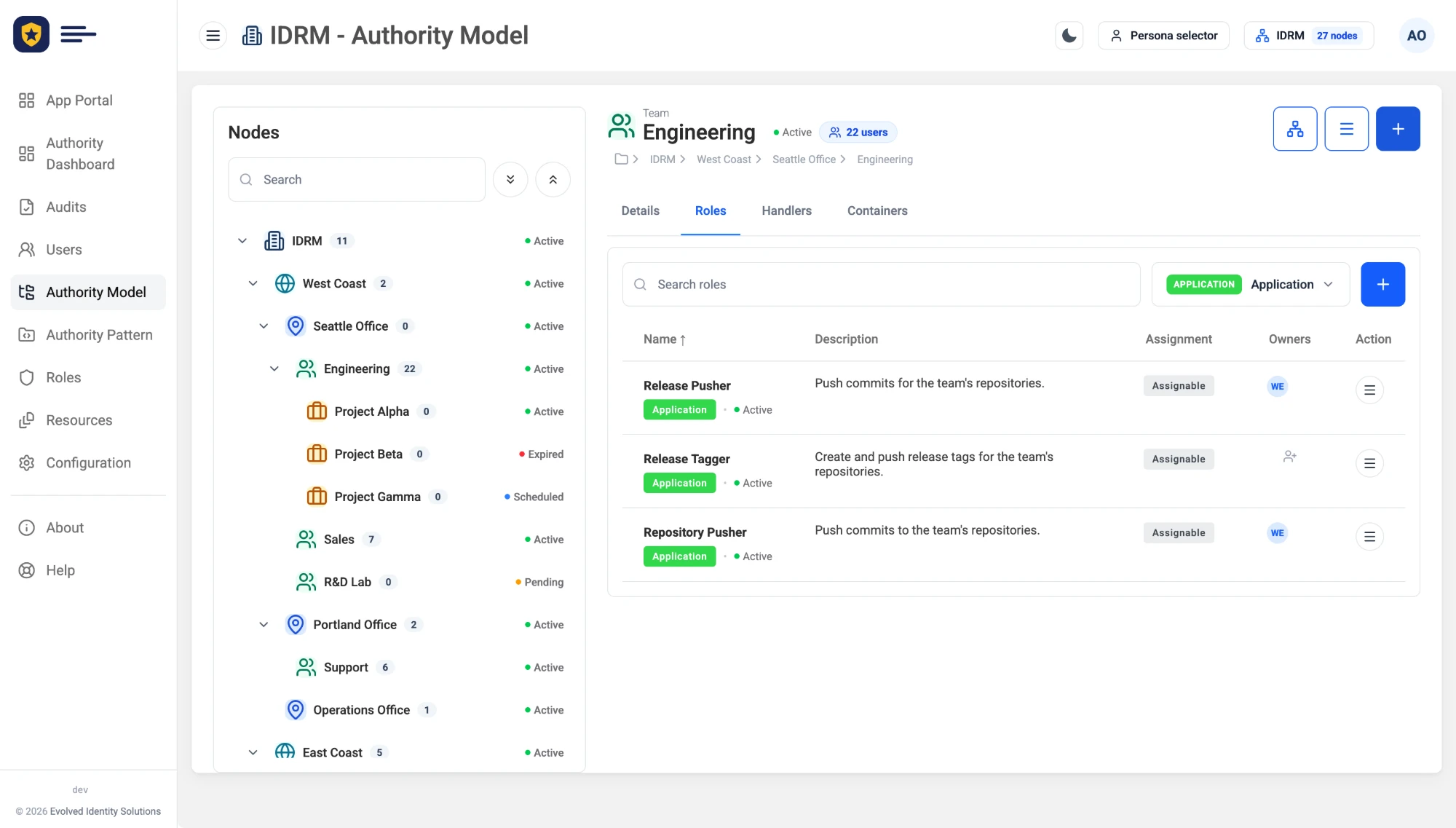Click the blue plus button in Engineering header
The width and height of the screenshot is (1456, 828).
1398,129
